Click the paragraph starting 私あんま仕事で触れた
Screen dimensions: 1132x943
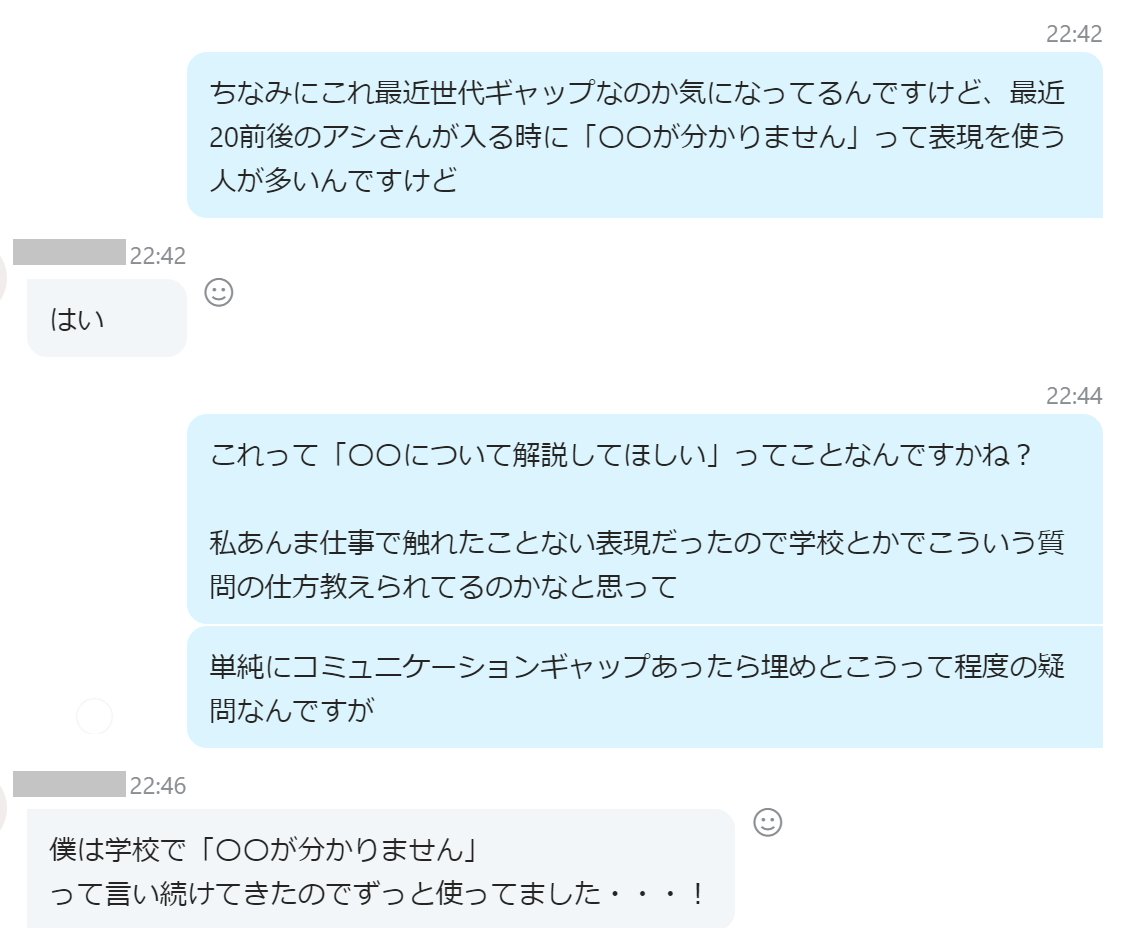pyautogui.click(x=637, y=564)
